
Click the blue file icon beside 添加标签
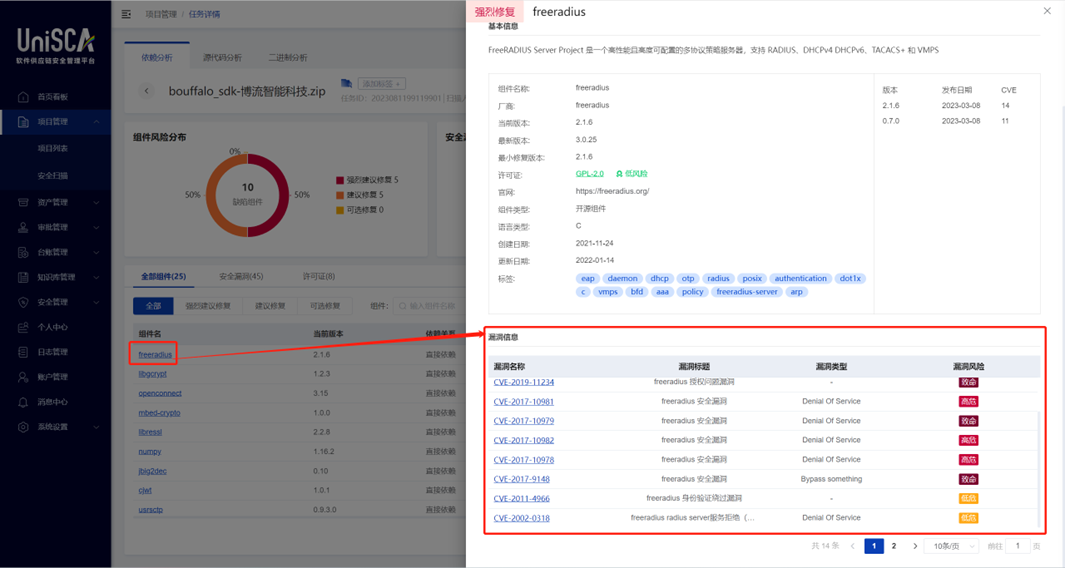pos(346,84)
